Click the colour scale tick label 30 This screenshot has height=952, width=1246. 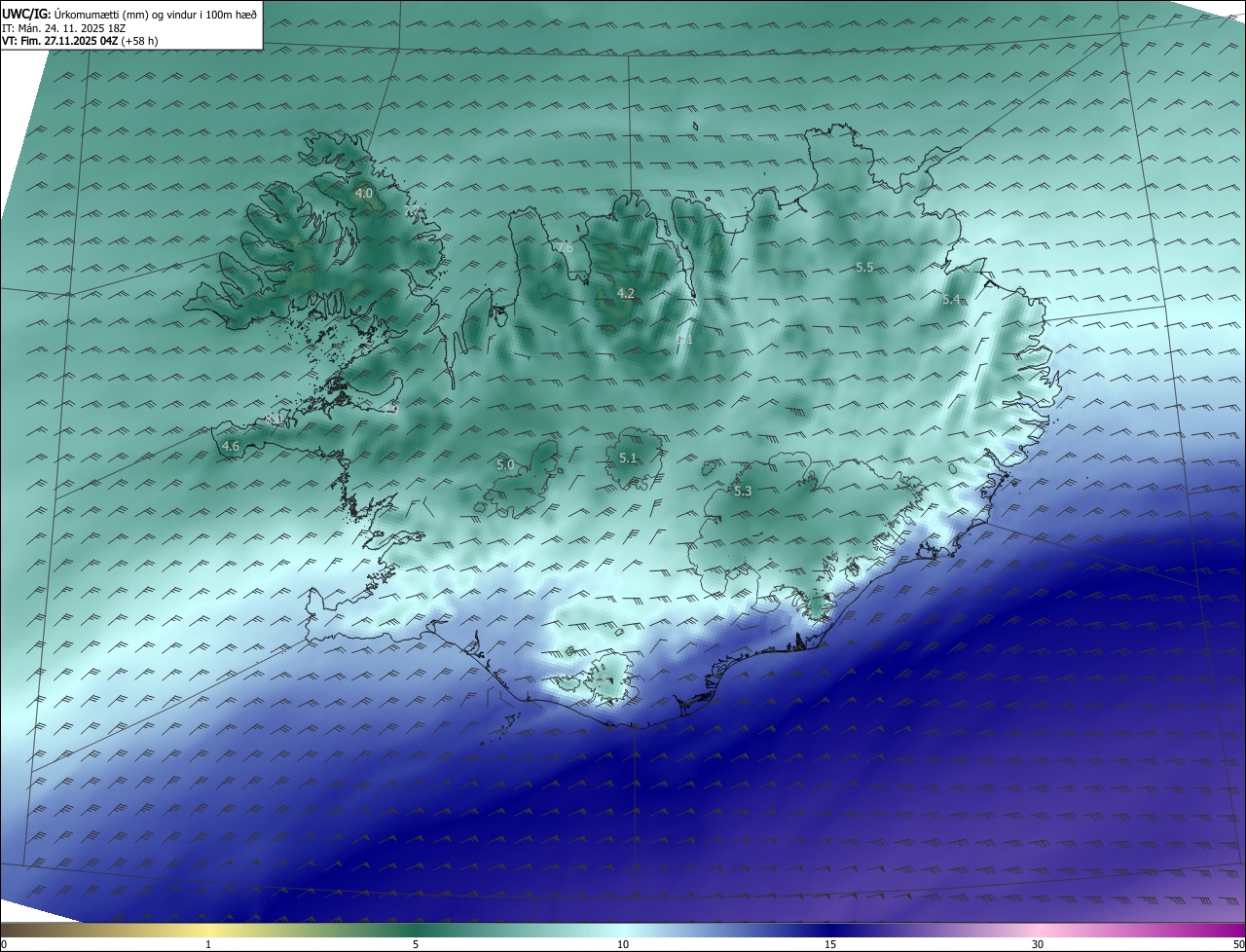[1038, 944]
